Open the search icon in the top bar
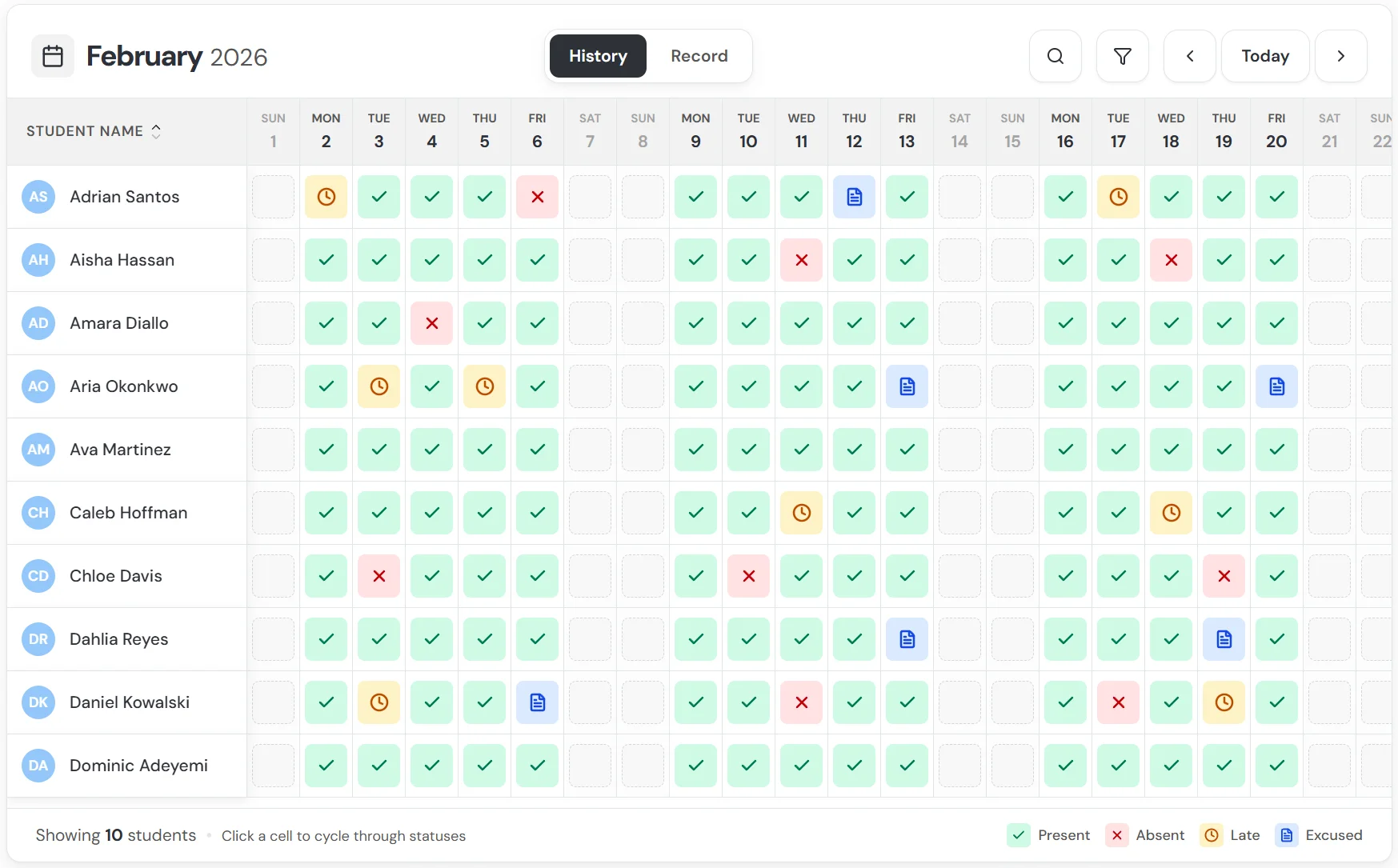 (1055, 56)
